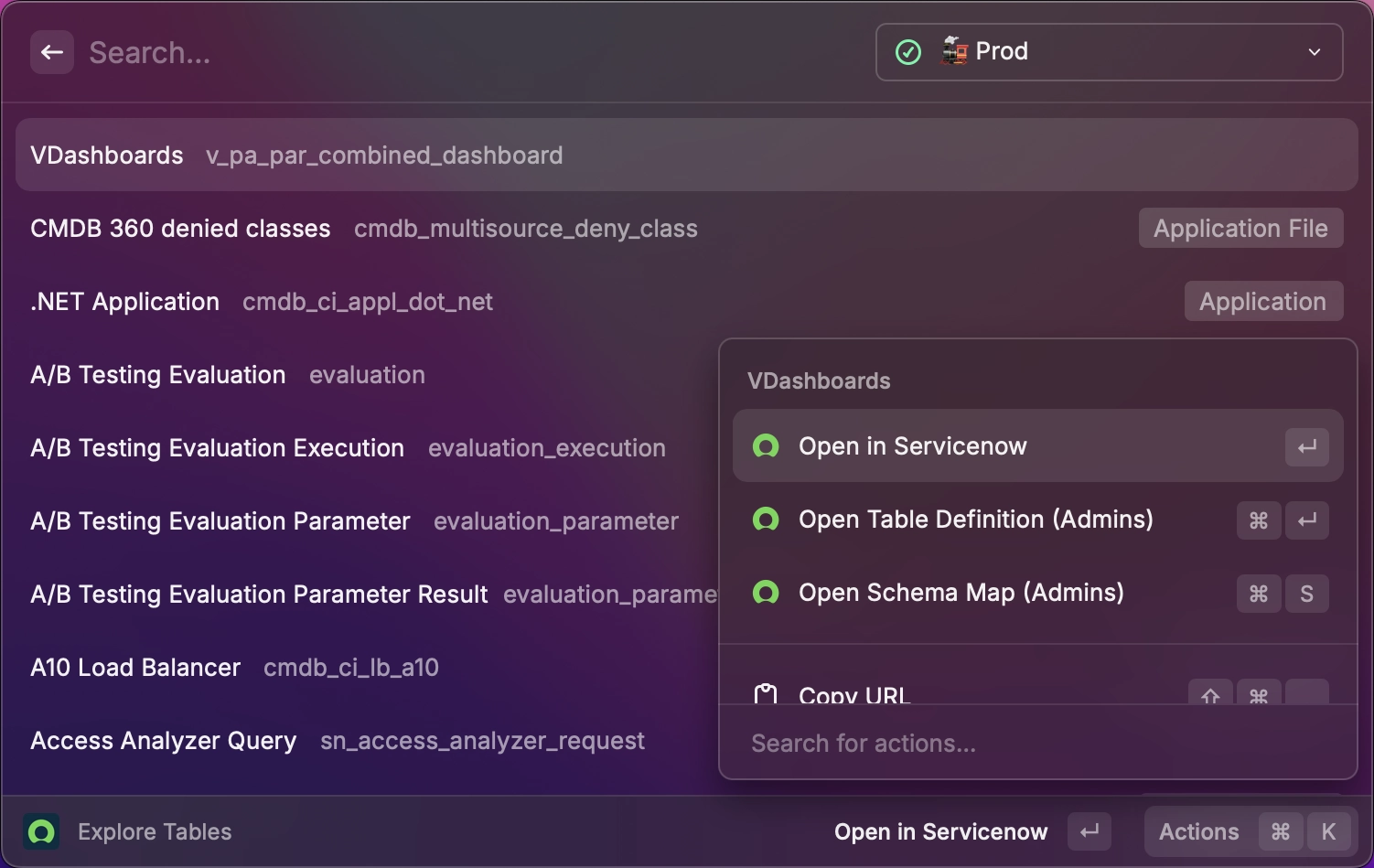This screenshot has height=868, width=1374.
Task: Click the clipboard icon next to Copy URL
Action: click(x=767, y=693)
